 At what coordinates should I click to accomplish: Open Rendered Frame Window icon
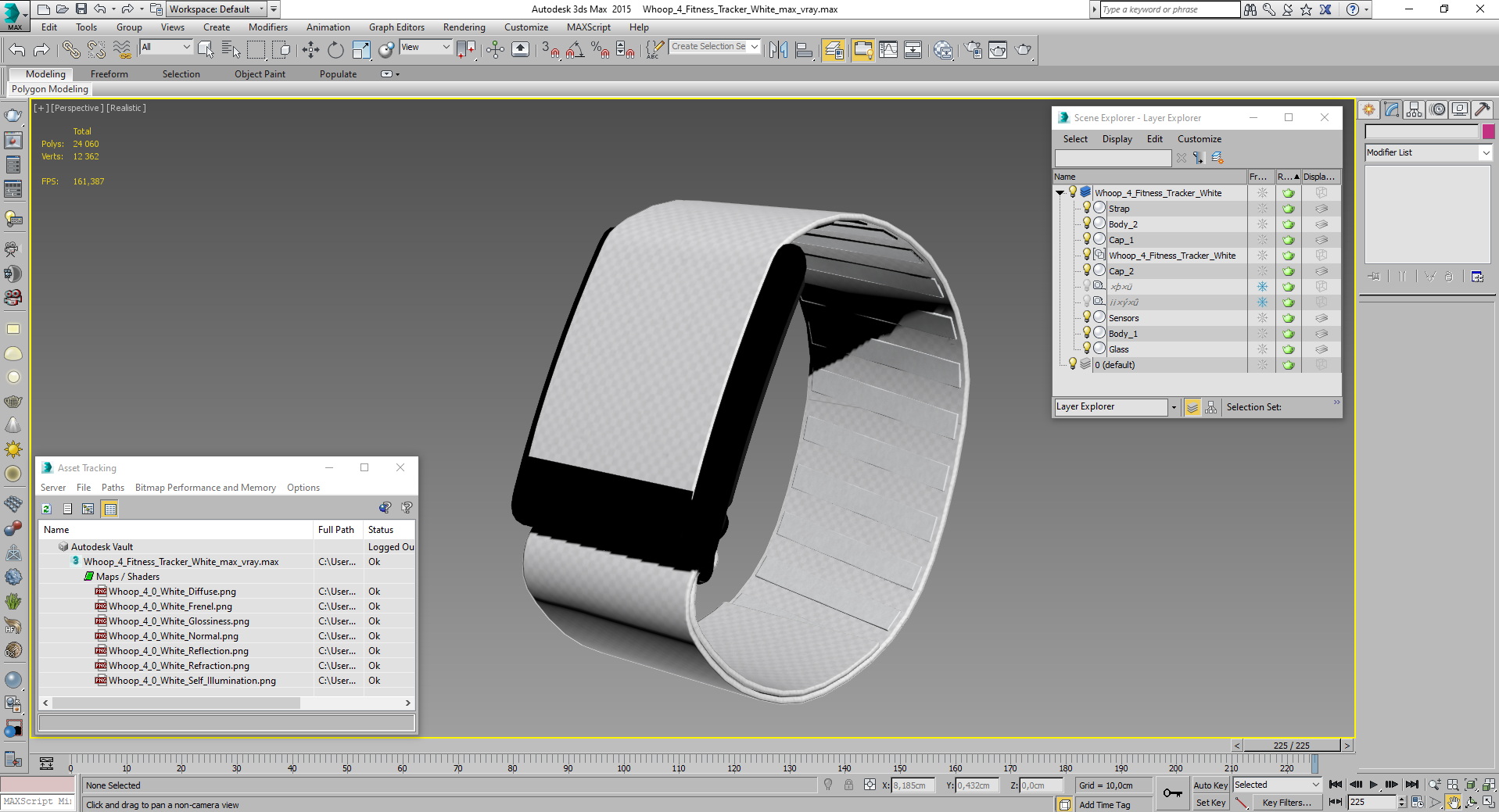click(x=998, y=50)
